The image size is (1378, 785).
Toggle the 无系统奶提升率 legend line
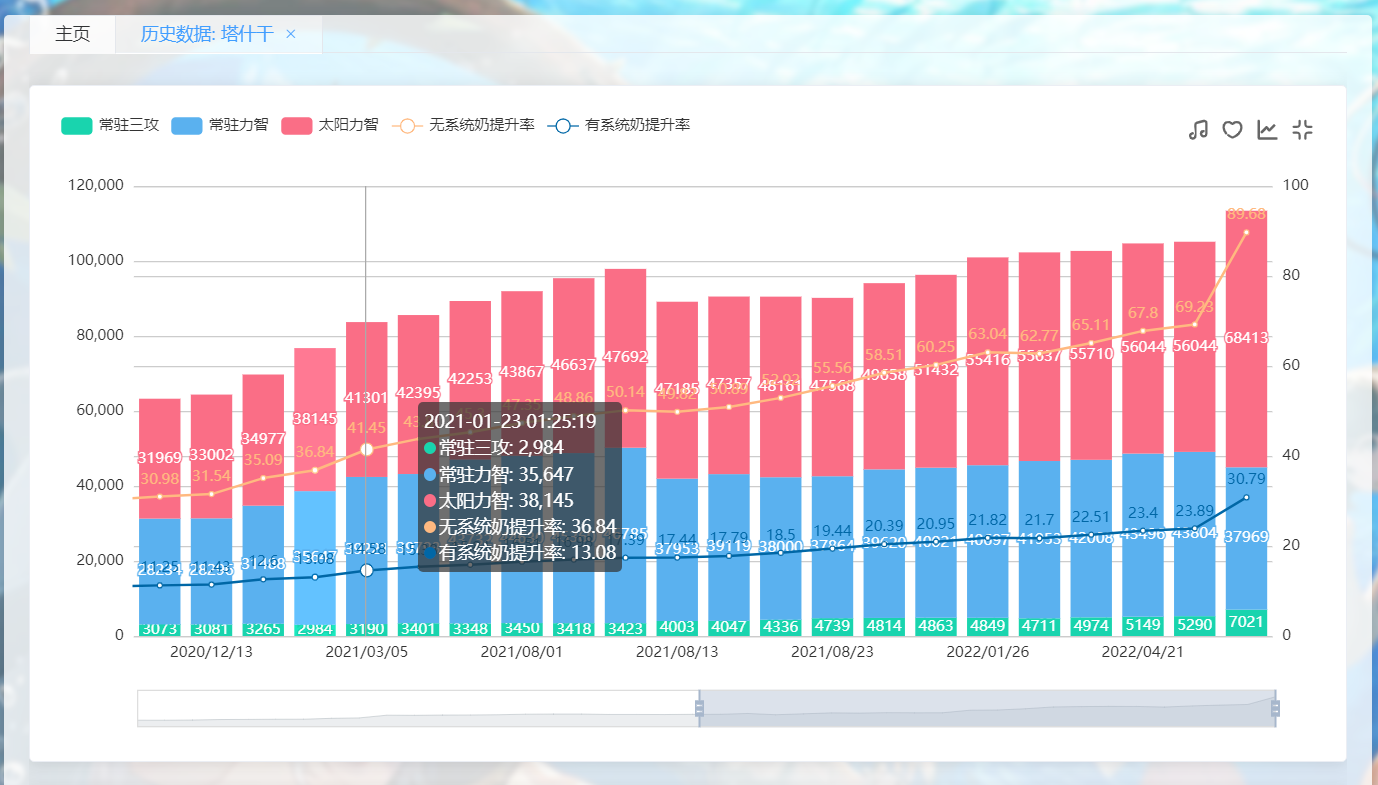462,125
